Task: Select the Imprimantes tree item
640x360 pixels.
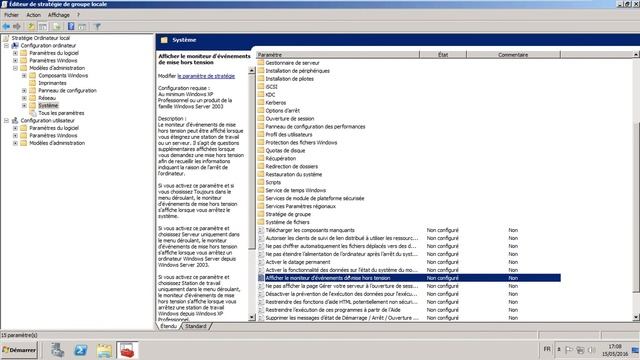Action: click(52, 83)
